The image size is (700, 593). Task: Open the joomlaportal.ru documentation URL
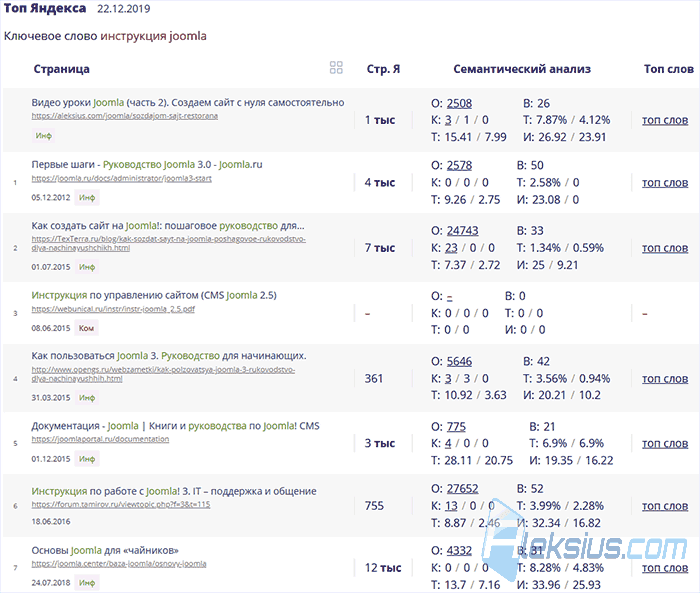[100, 439]
